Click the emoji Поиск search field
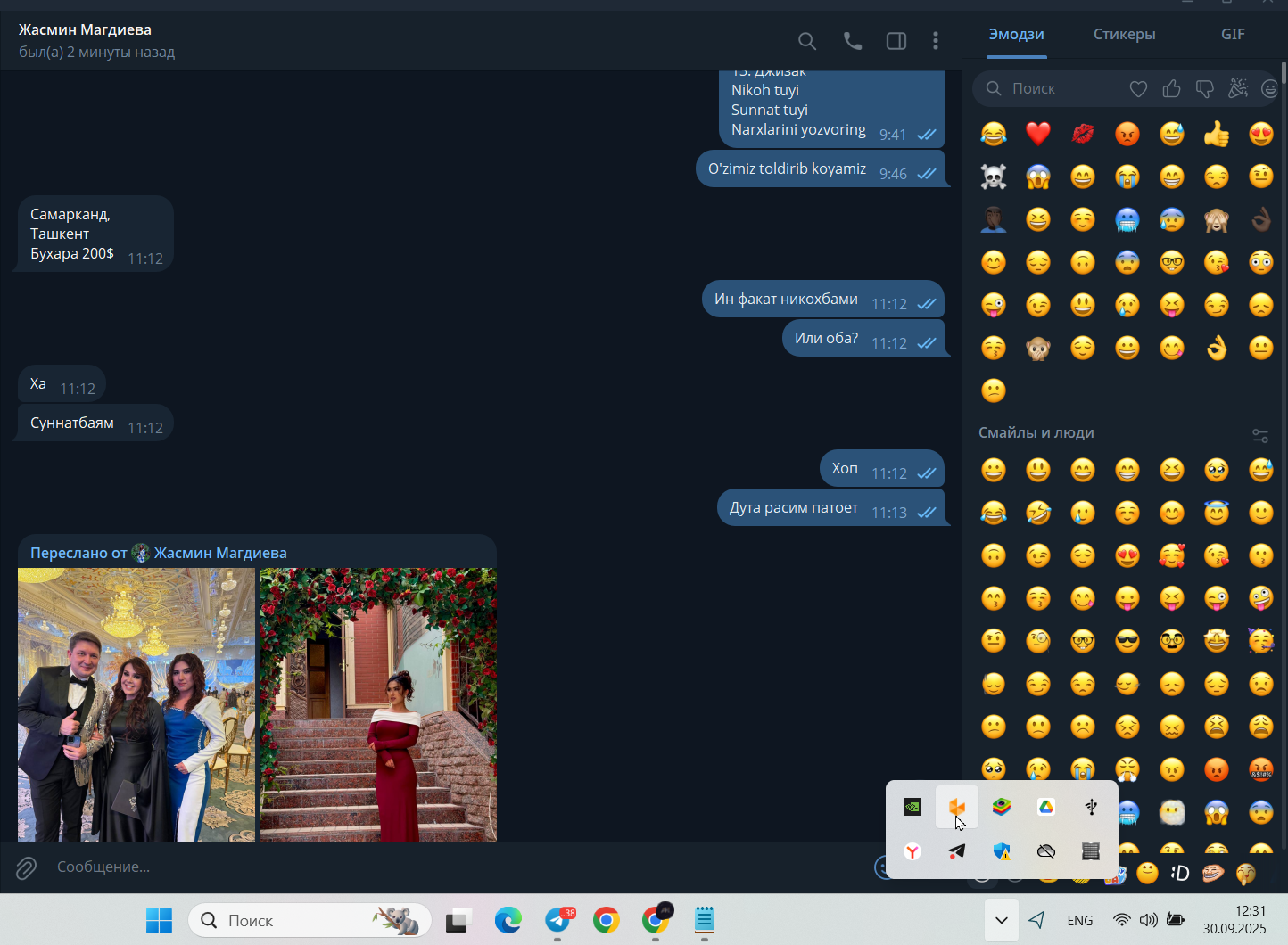Screen dimensions: 1288x945 1053,88
